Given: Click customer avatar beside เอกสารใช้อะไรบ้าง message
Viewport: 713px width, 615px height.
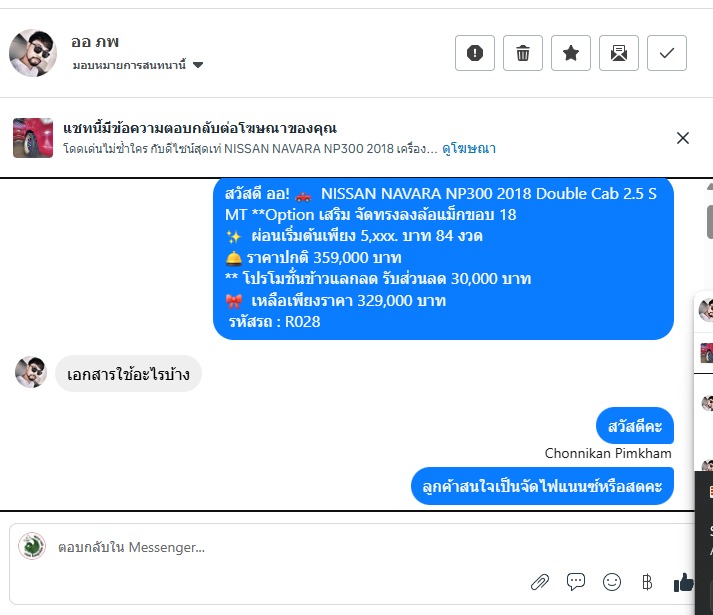Looking at the screenshot, I should [x=31, y=372].
